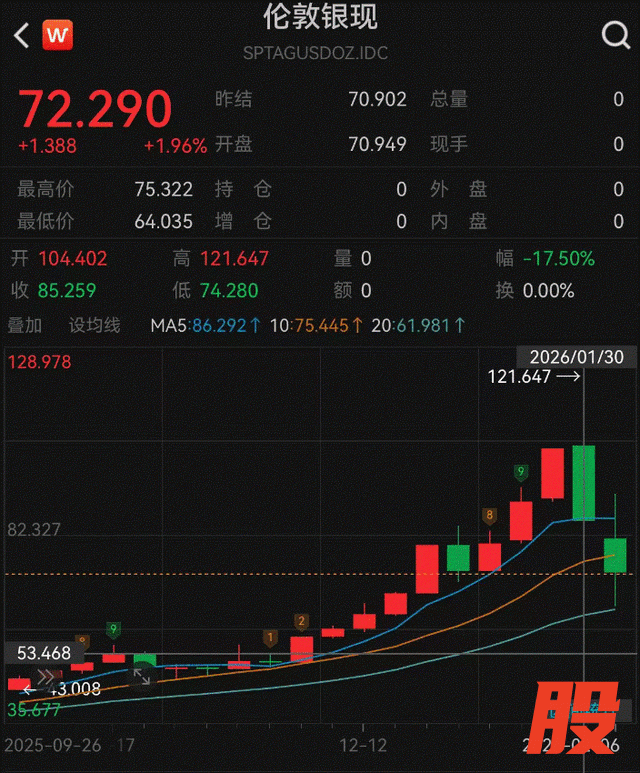Open 设均线 moving average settings

[94, 325]
